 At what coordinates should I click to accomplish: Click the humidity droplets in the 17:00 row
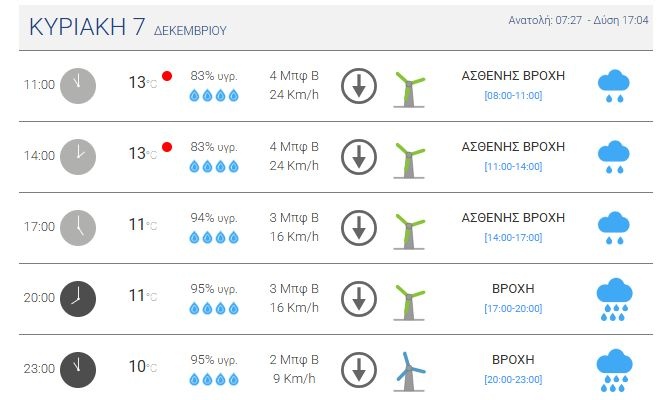(214, 238)
